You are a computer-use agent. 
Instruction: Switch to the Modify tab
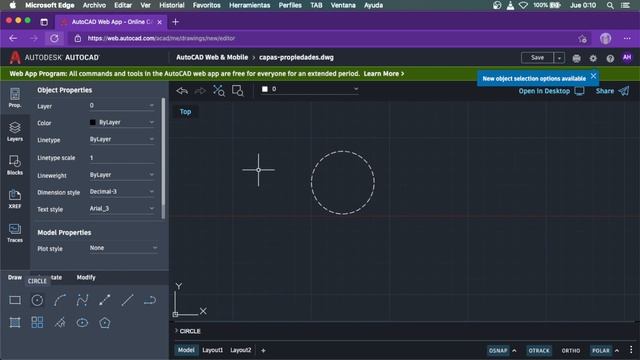tap(86, 277)
